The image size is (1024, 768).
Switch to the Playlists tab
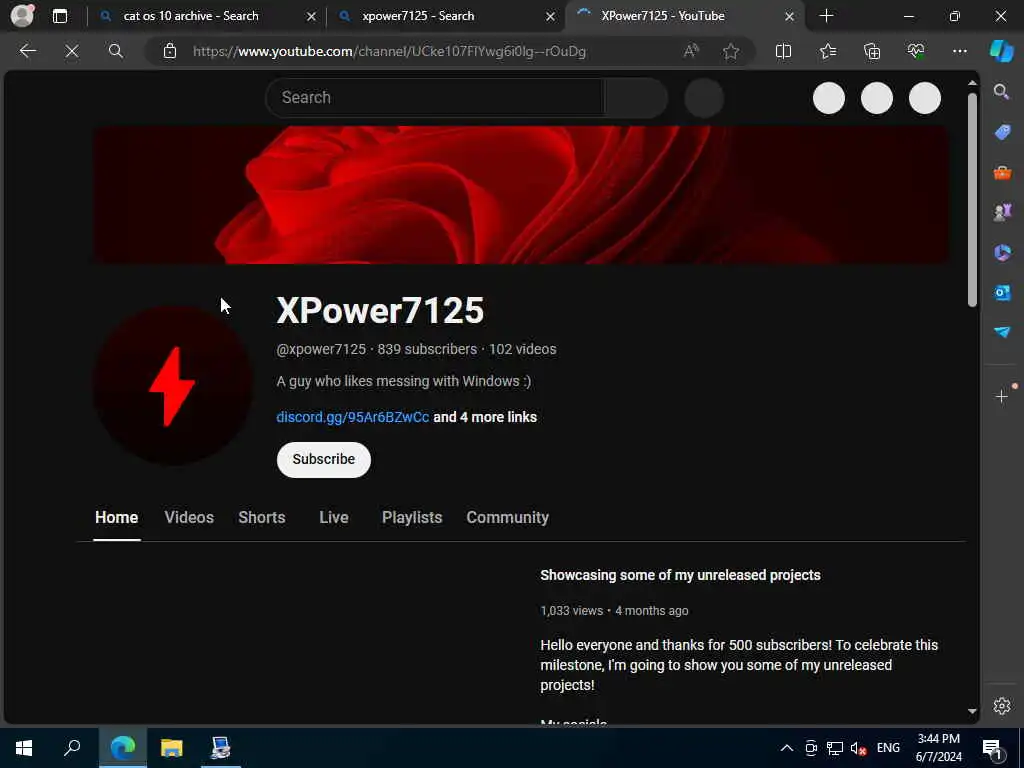coord(412,518)
